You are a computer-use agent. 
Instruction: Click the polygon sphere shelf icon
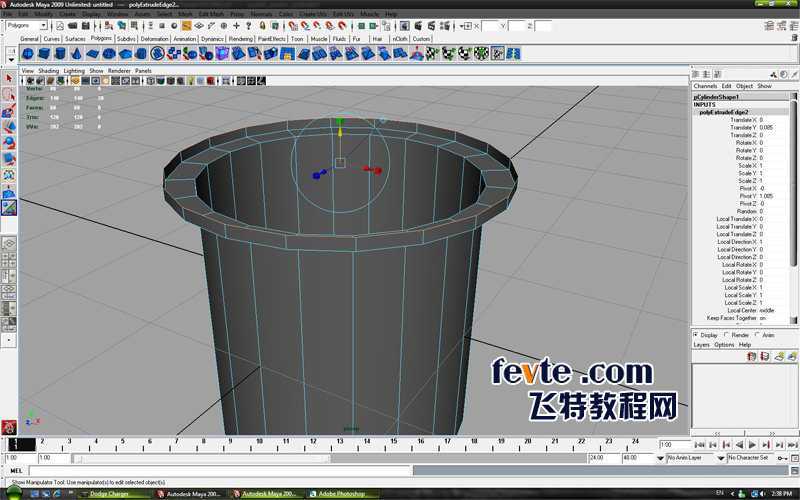point(28,54)
